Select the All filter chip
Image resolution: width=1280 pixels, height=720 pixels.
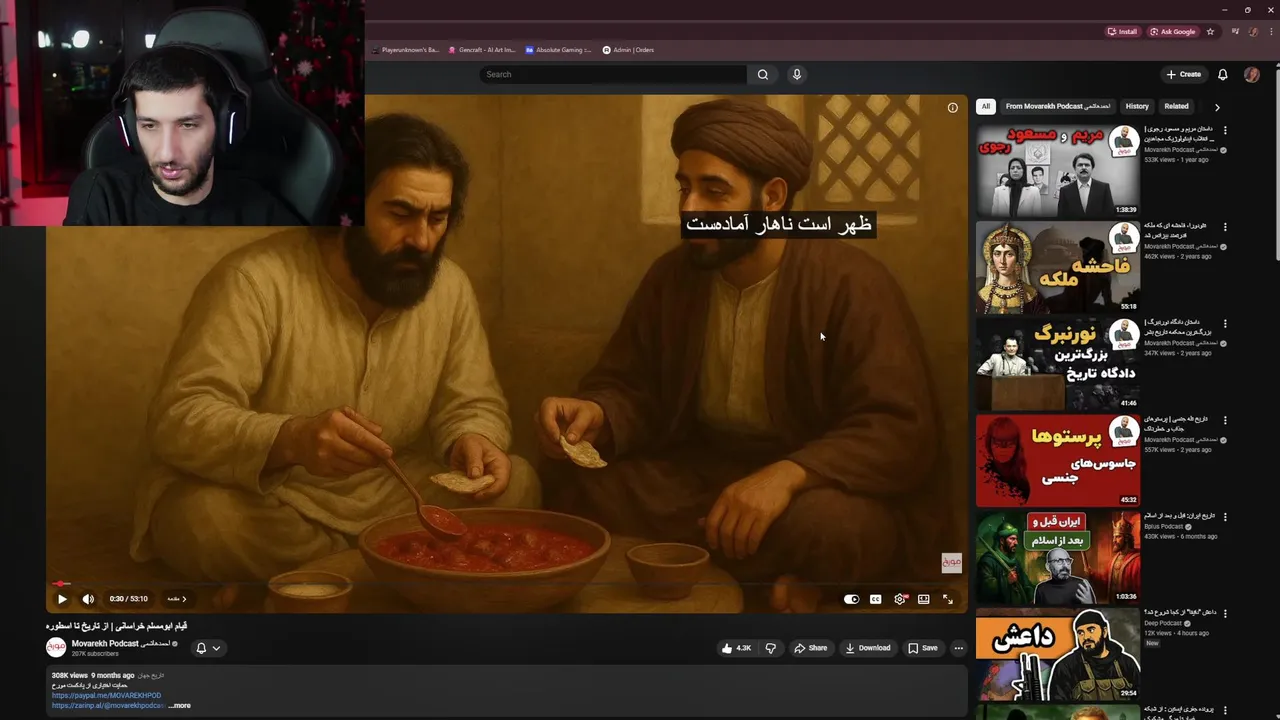(985, 106)
